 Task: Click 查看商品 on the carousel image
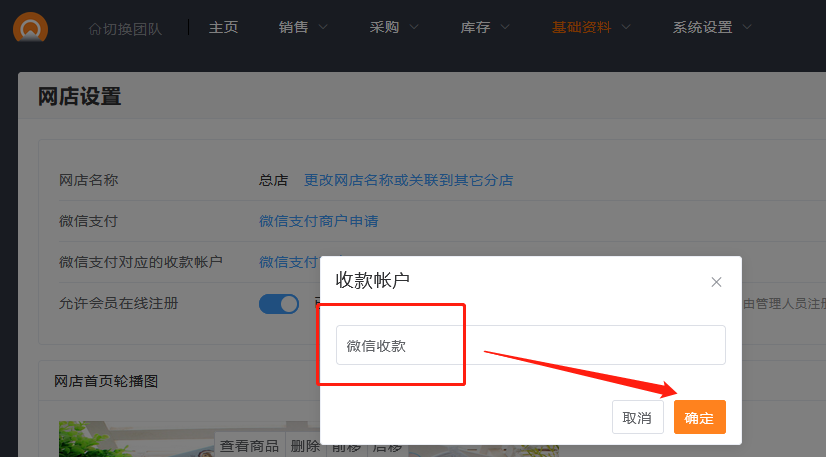point(249,446)
